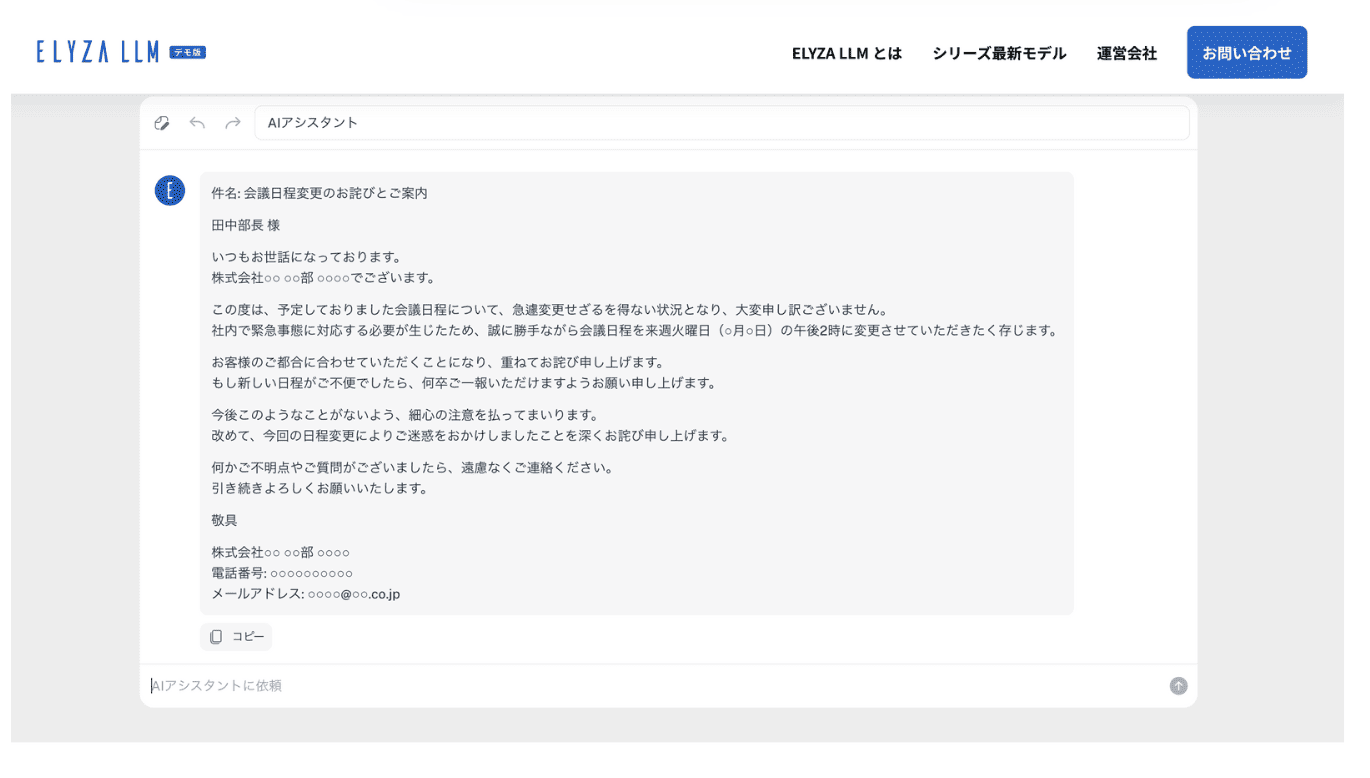Click the line starting 何かご不明点やご質問
This screenshot has height=778, width=1370.
coord(412,468)
